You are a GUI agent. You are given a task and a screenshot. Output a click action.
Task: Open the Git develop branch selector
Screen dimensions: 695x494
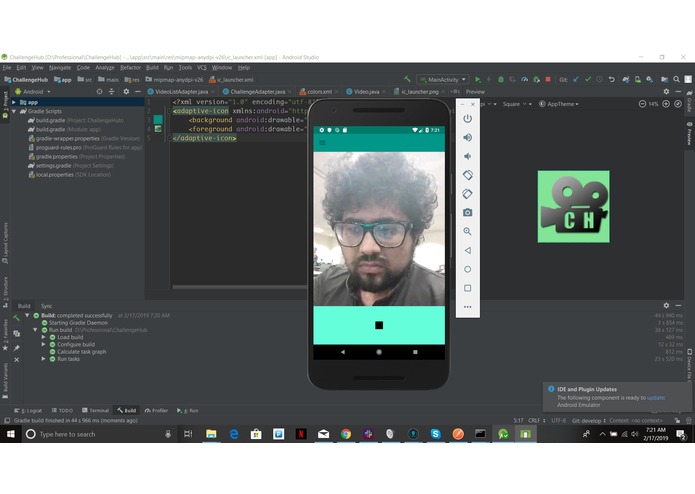(x=589, y=420)
